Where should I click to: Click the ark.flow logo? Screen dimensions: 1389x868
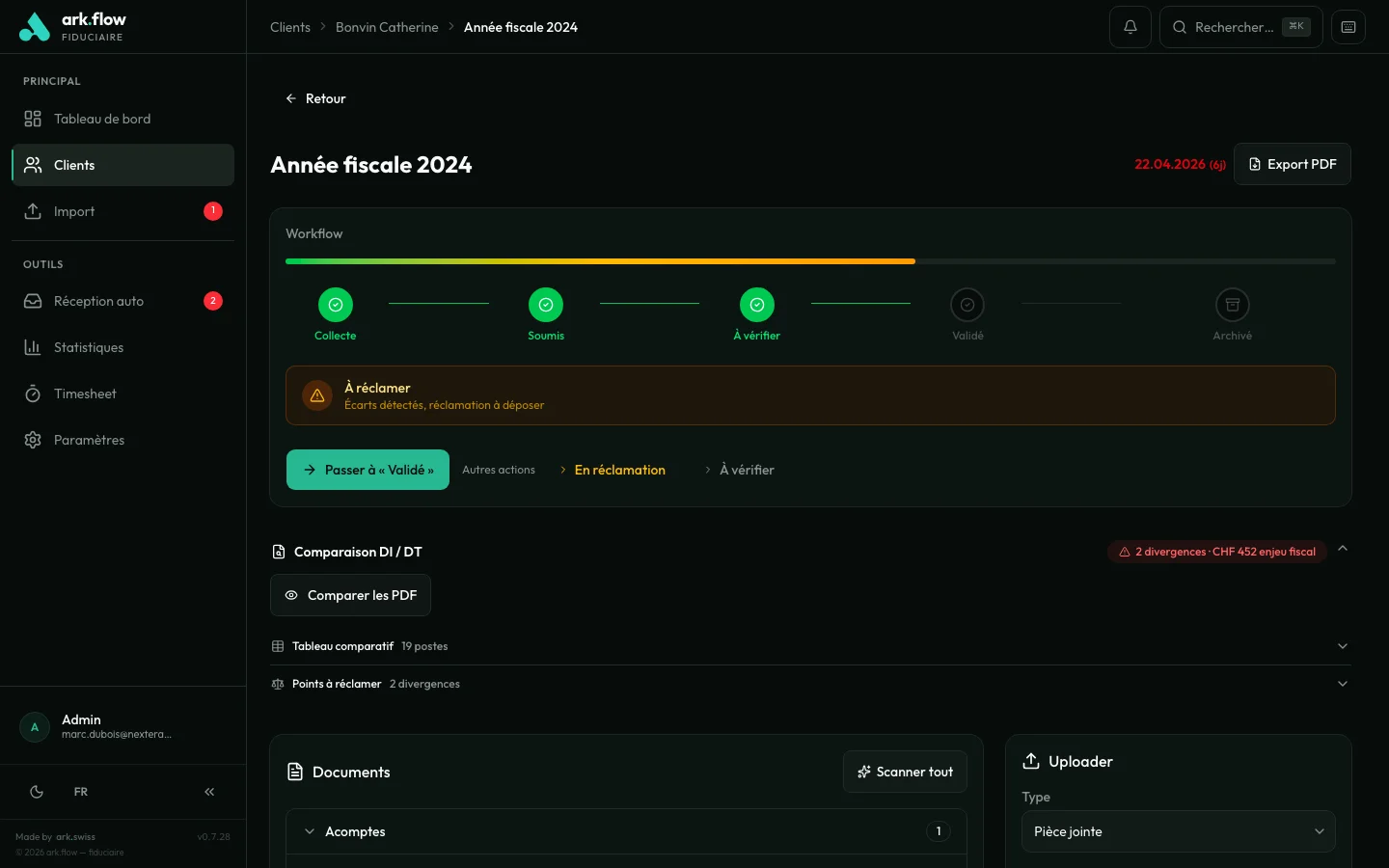click(x=73, y=27)
